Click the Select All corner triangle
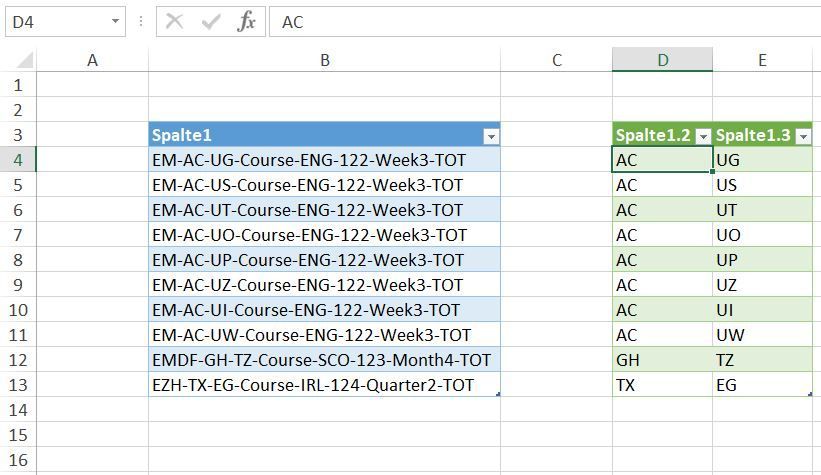Viewport: 821px width, 475px height. (25, 60)
